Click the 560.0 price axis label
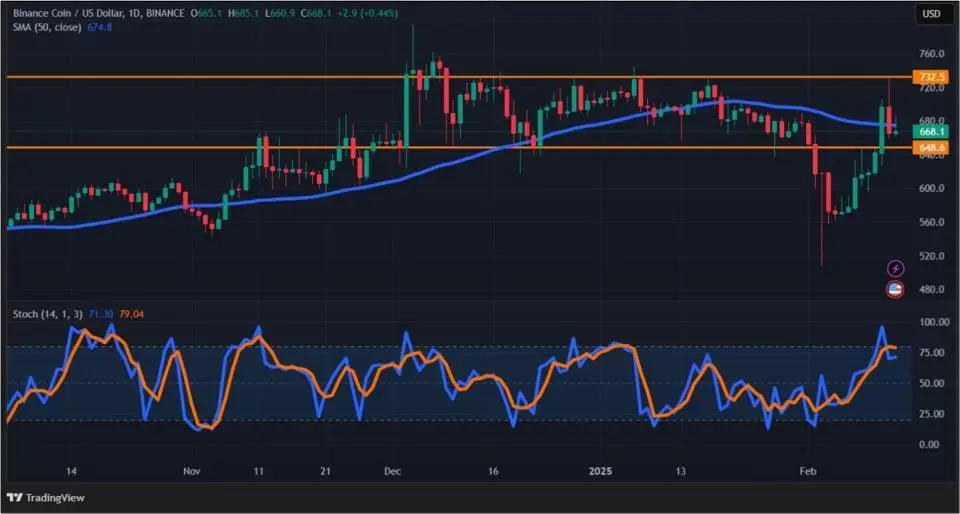Screen dimensions: 960x514 [931, 222]
